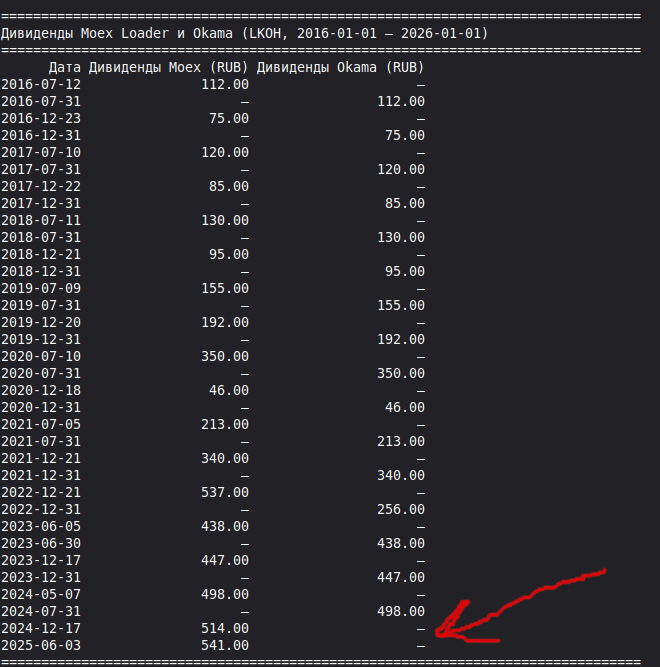The image size is (660, 667).
Task: Select the Moex value 46.00
Action: pos(230,390)
